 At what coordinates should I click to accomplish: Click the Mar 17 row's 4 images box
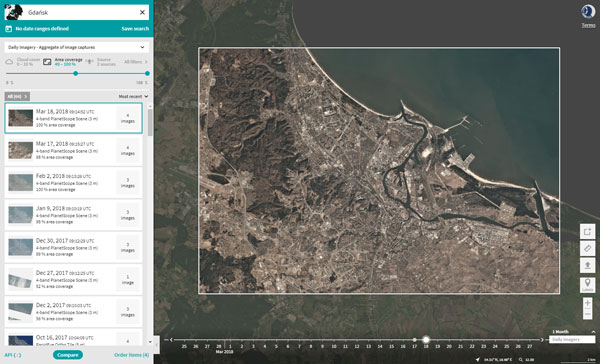click(128, 150)
